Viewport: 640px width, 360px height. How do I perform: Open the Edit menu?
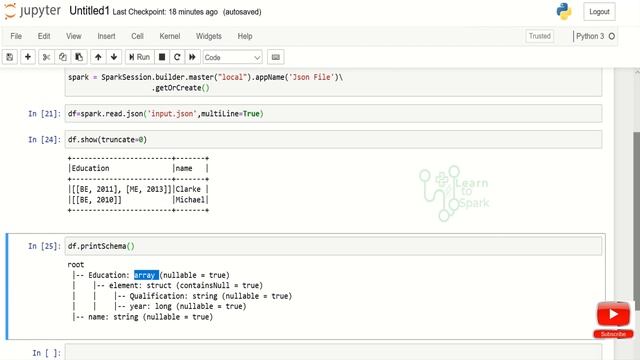tap(44, 36)
